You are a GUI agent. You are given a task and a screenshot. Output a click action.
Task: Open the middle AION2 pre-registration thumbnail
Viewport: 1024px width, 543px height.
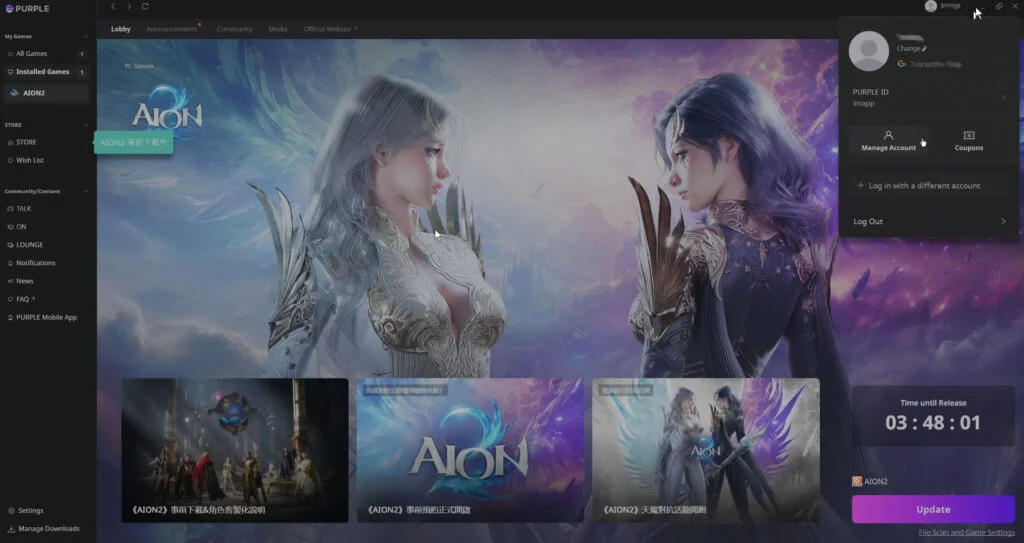coord(470,450)
